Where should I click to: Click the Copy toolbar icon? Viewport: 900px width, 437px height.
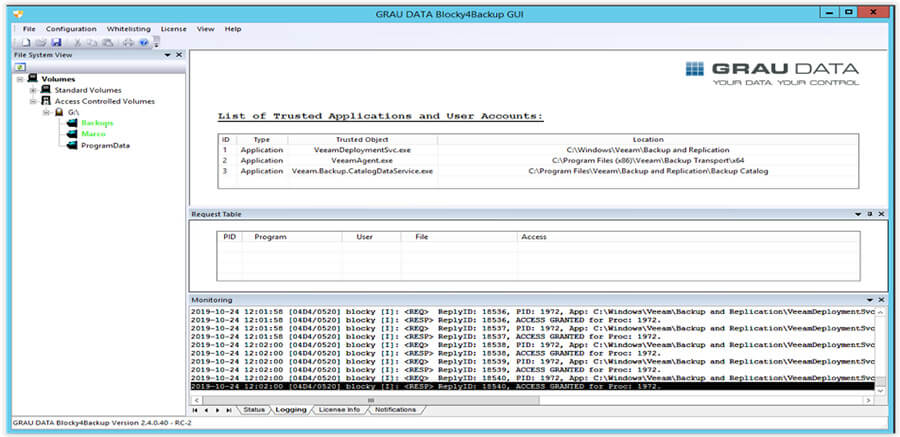[x=92, y=42]
